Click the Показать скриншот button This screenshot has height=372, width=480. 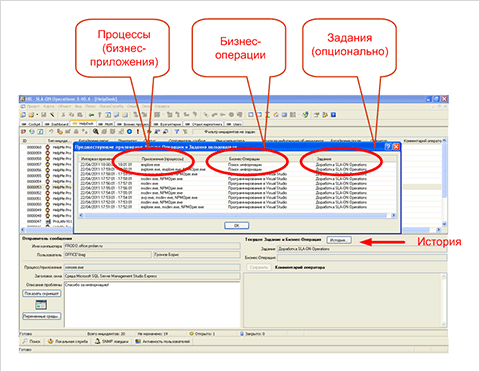pyautogui.click(x=42, y=293)
